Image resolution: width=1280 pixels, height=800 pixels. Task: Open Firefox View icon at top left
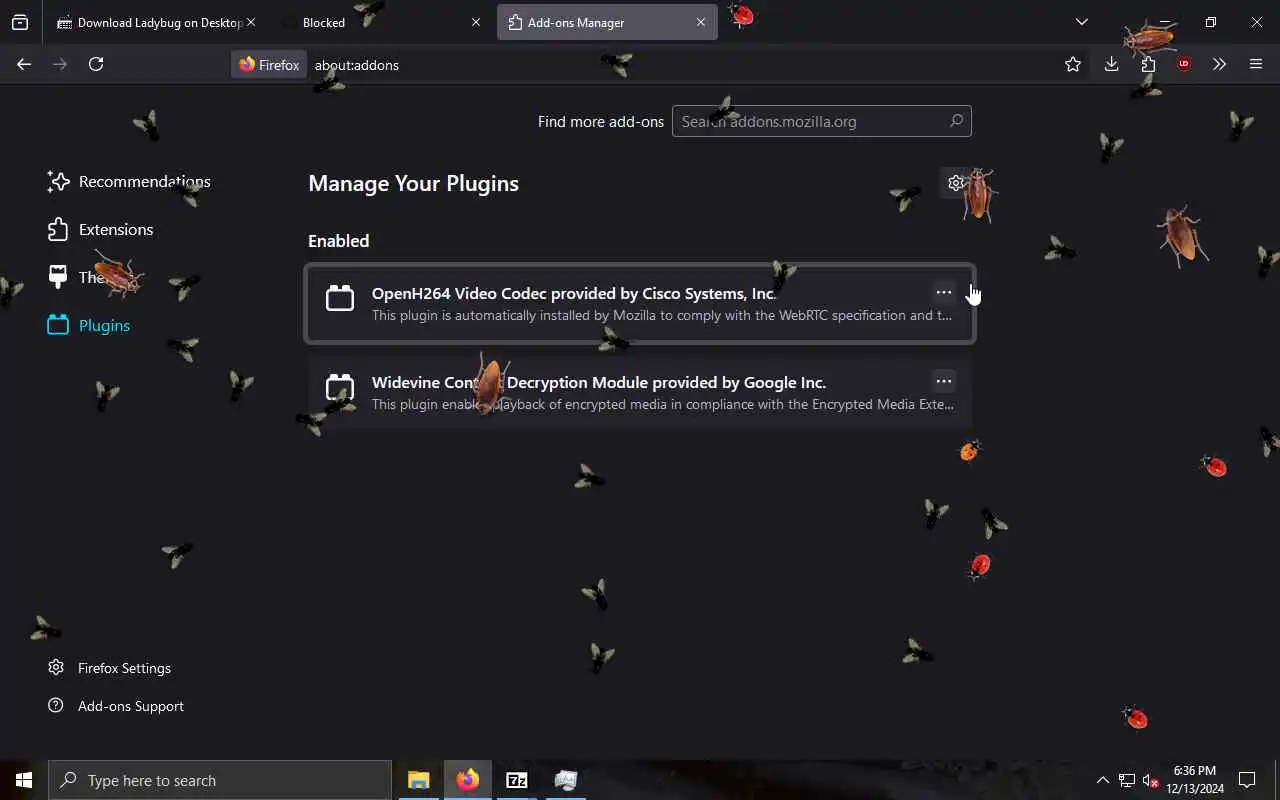[x=20, y=22]
